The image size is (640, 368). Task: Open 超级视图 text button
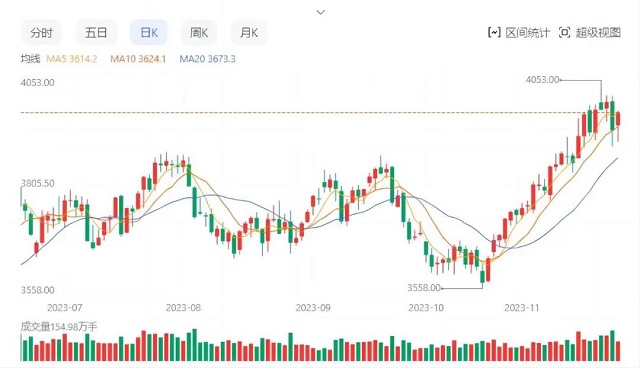pyautogui.click(x=598, y=32)
